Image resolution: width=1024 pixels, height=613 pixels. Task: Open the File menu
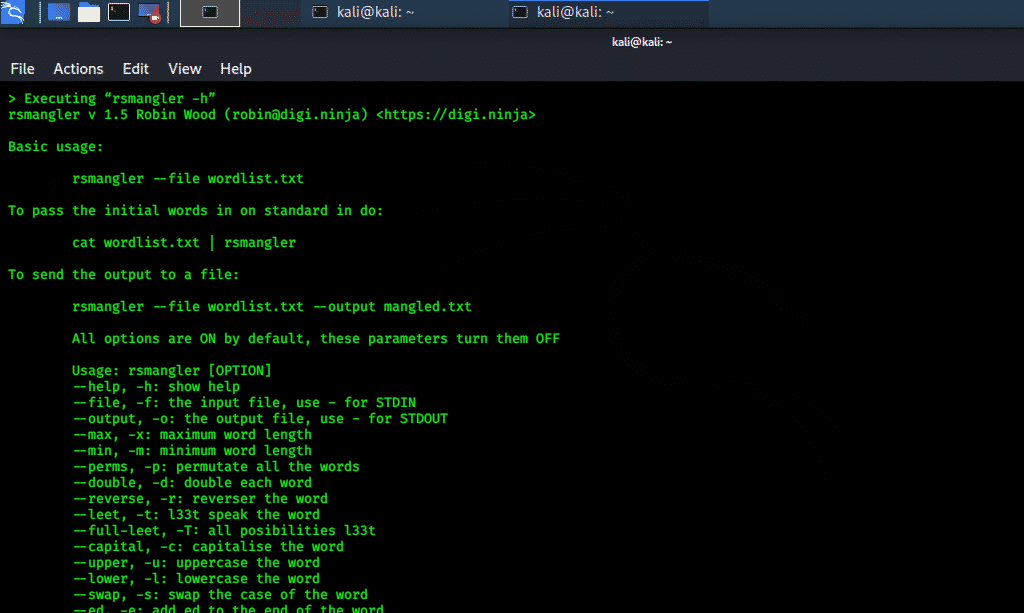(22, 69)
